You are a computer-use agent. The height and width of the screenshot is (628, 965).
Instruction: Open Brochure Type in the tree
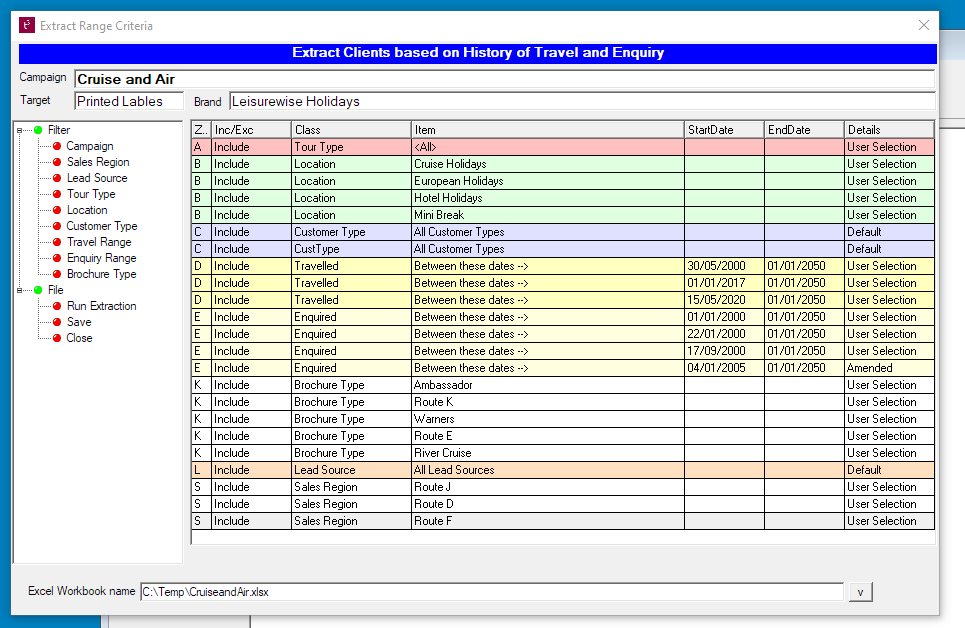[x=102, y=274]
